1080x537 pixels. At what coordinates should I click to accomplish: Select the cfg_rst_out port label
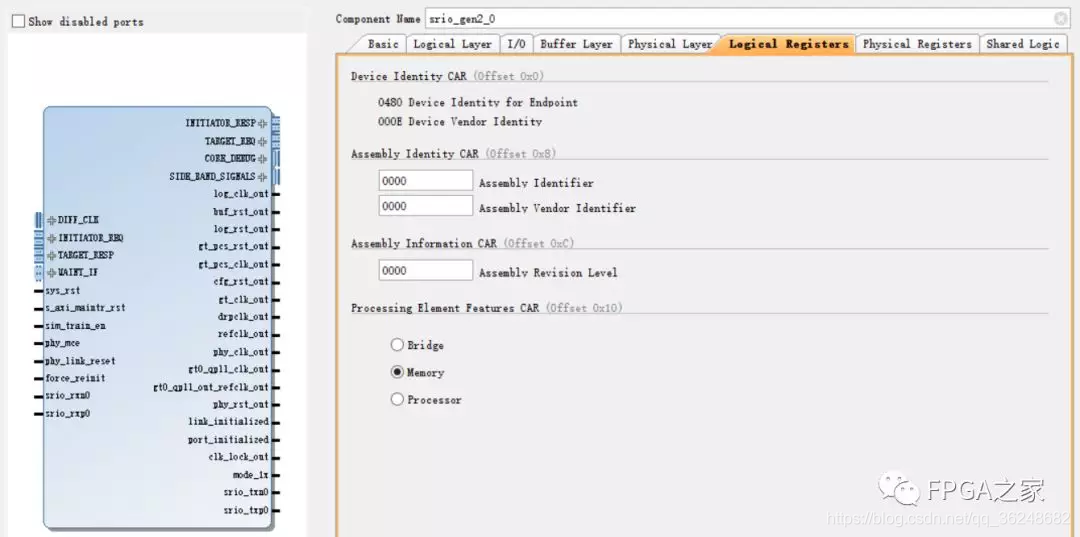tap(241, 282)
